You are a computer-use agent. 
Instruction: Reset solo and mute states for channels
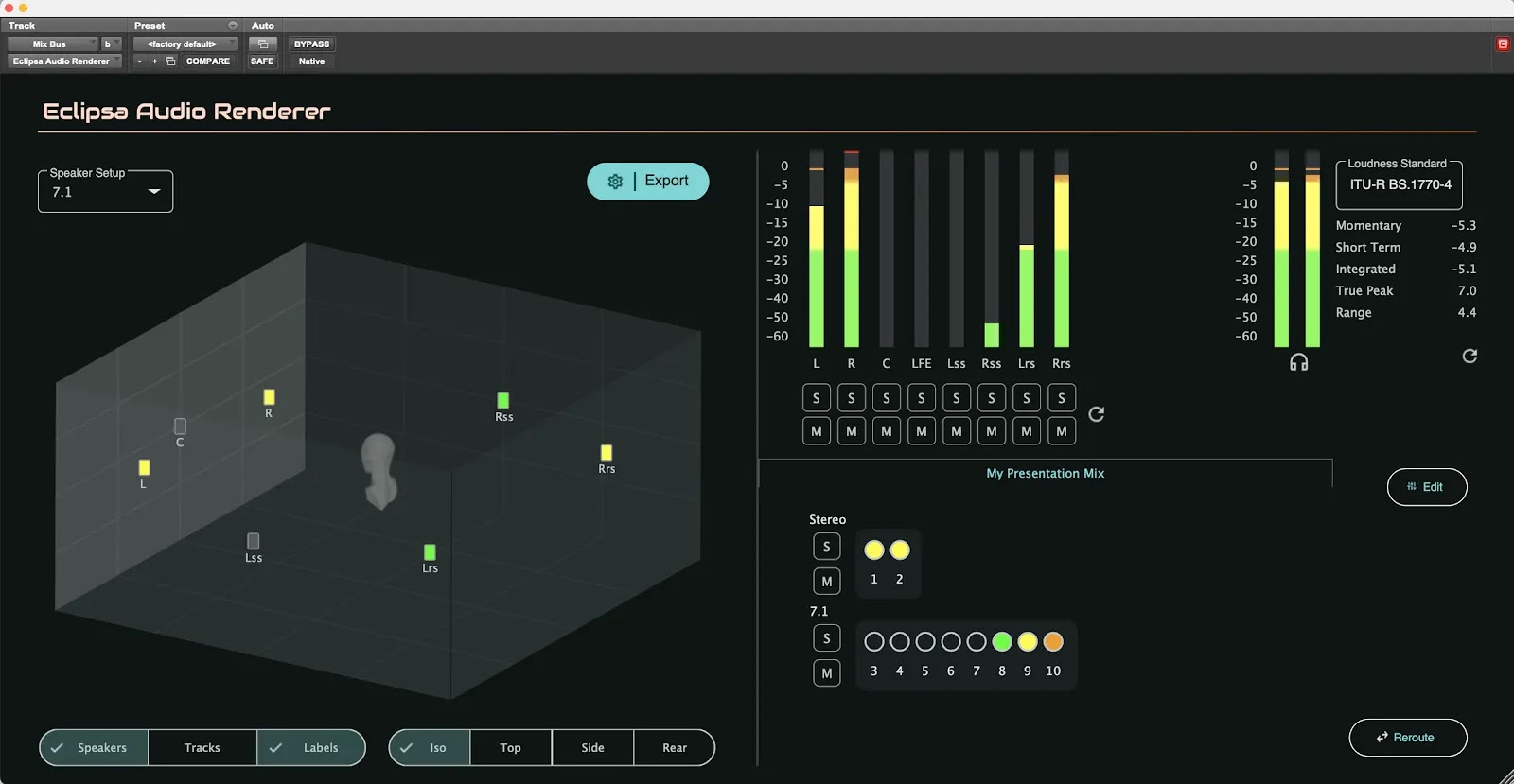1096,414
